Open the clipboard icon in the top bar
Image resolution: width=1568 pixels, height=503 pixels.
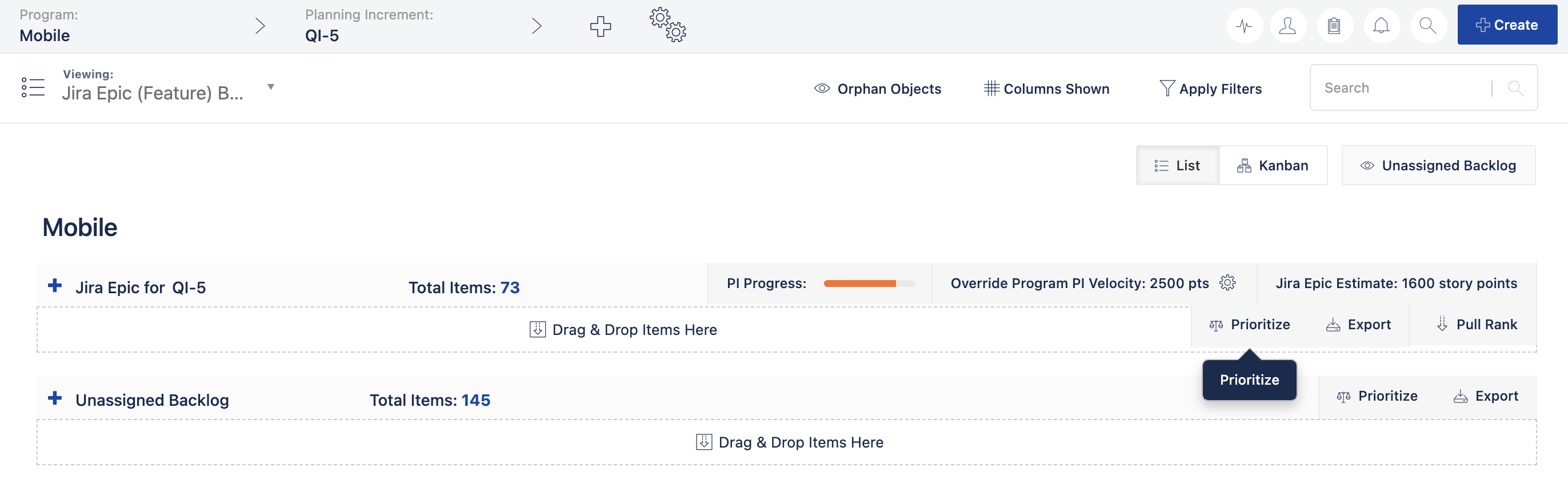coord(1335,26)
